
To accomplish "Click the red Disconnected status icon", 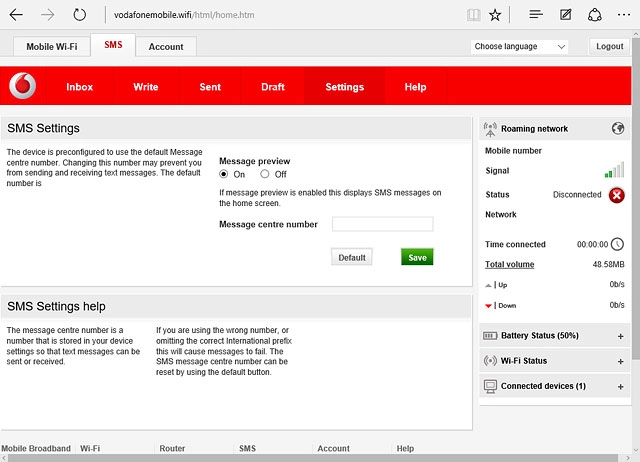I will click(x=617, y=194).
